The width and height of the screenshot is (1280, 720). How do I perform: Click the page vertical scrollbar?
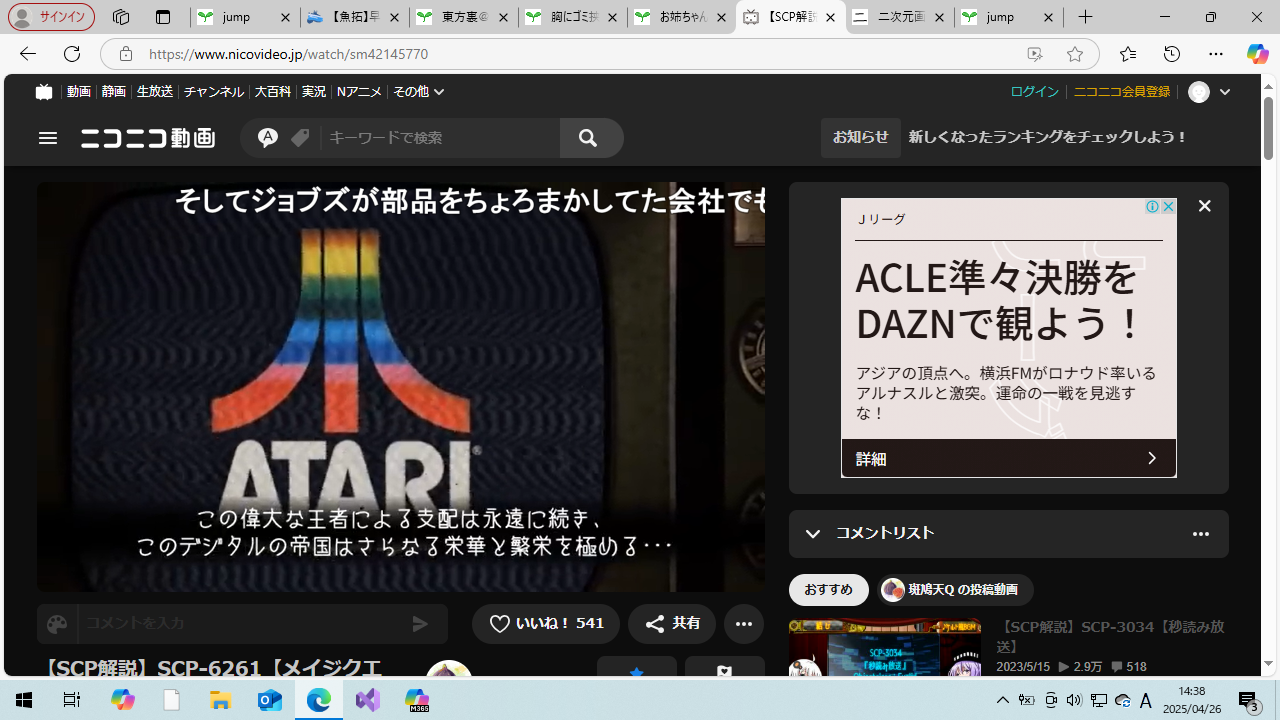[1268, 380]
